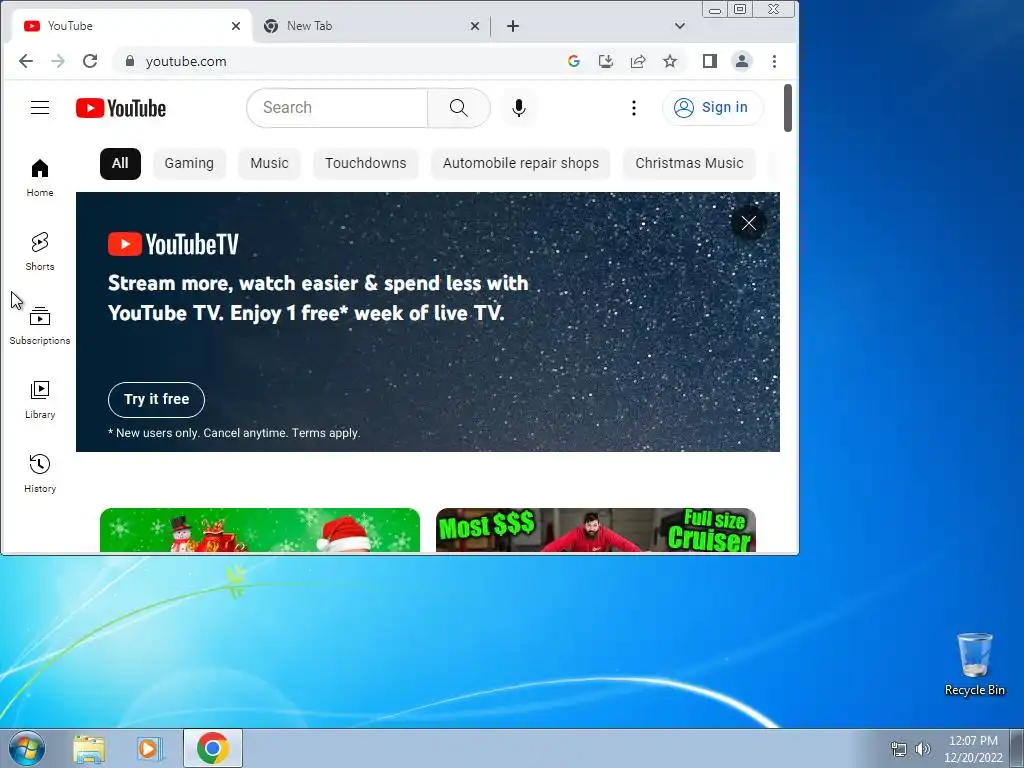Select Automobile repair shops chip
Viewport: 1024px width, 768px height.
click(520, 164)
